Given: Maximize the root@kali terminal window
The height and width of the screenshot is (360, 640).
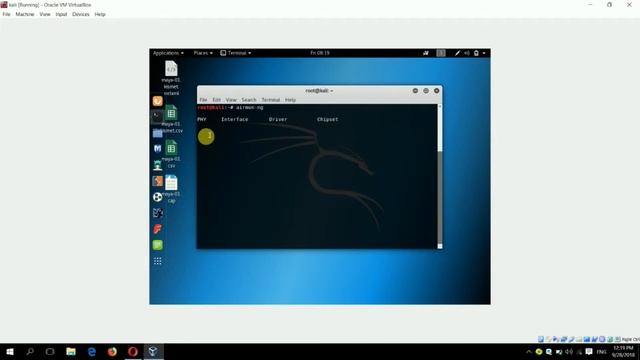Looking at the screenshot, I should 426,91.
